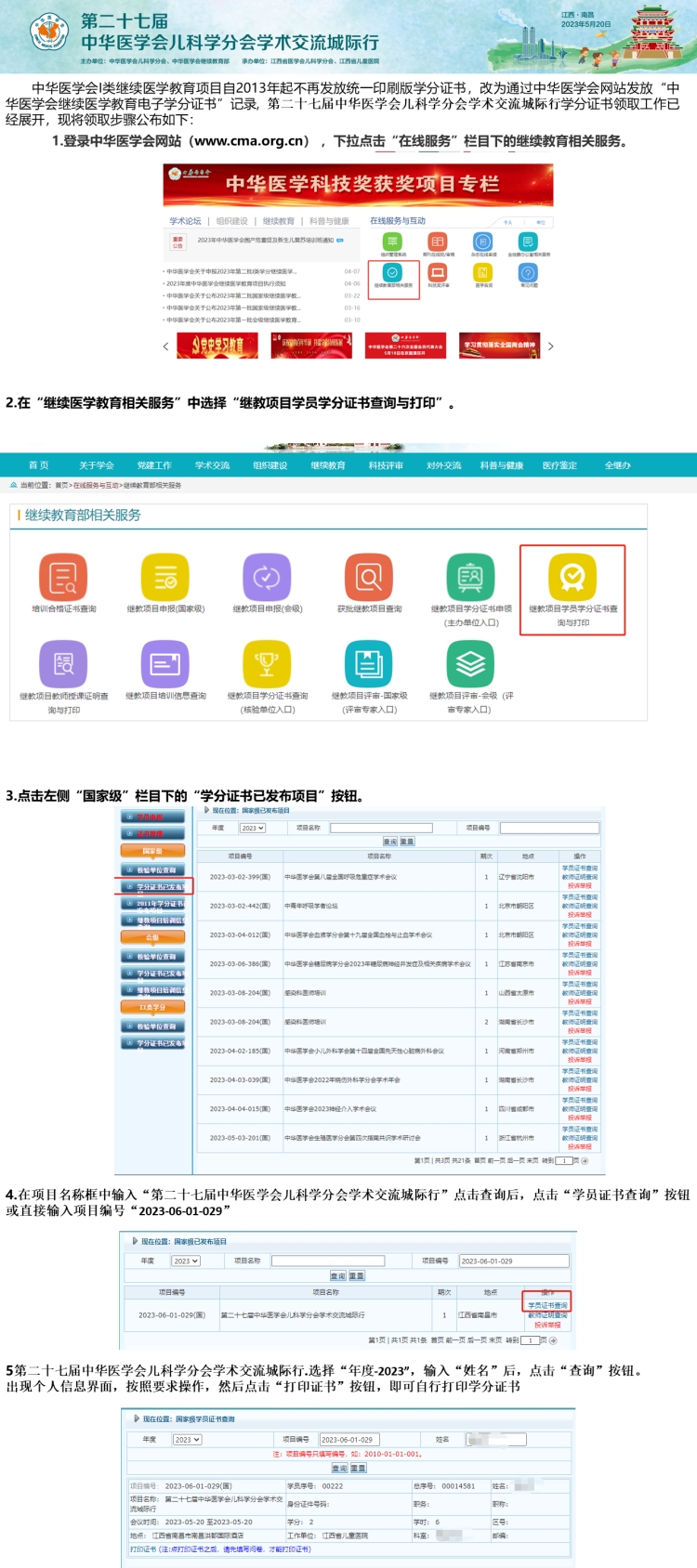The image size is (697, 1568).
Task: Click the green layered 继教项目评审-省级 icon
Action: tap(471, 664)
